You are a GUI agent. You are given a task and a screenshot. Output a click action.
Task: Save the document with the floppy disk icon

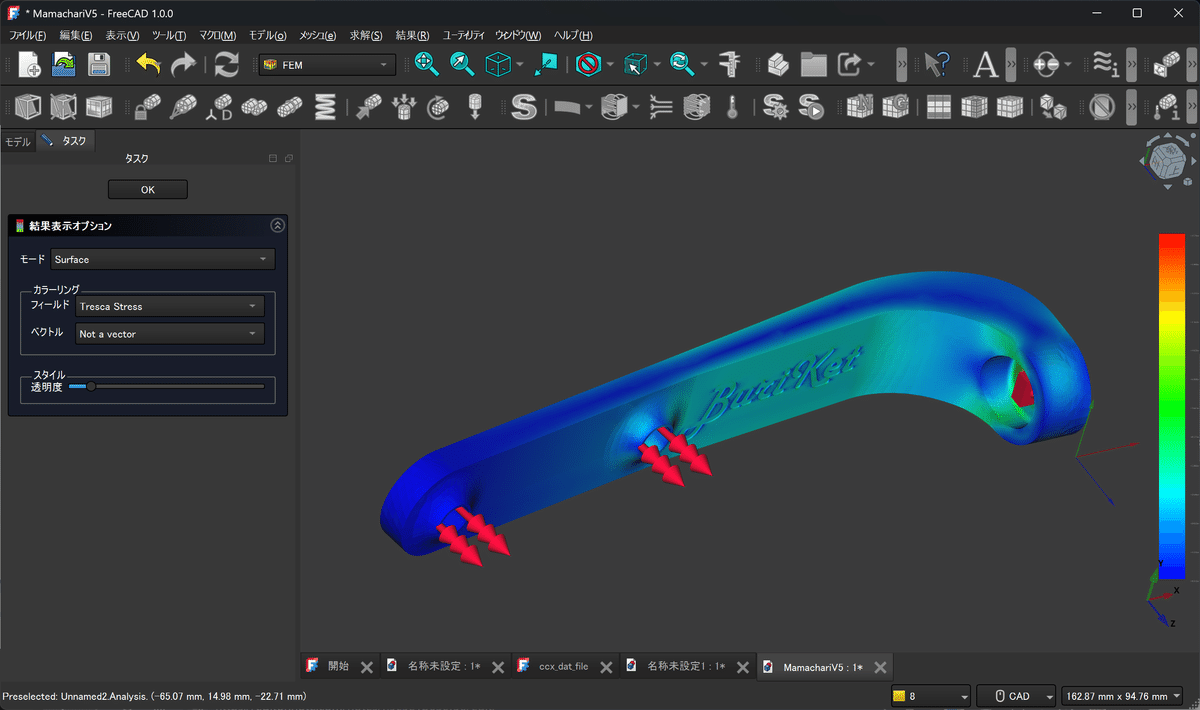tap(98, 65)
